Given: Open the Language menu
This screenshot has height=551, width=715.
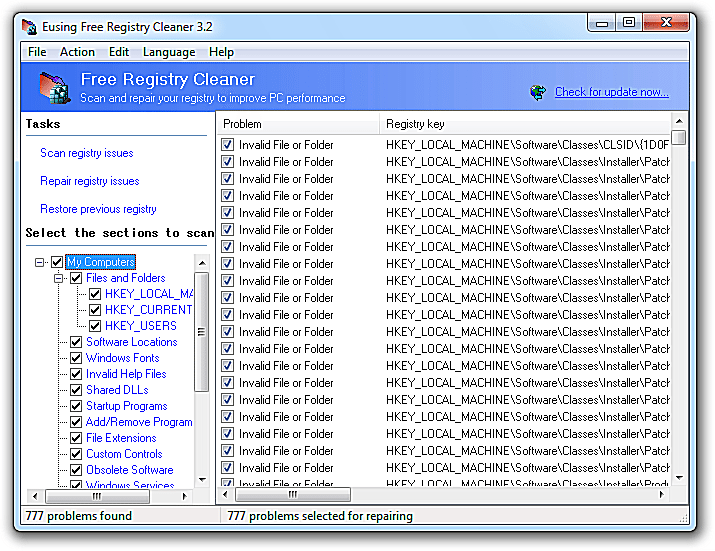Looking at the screenshot, I should (x=169, y=52).
